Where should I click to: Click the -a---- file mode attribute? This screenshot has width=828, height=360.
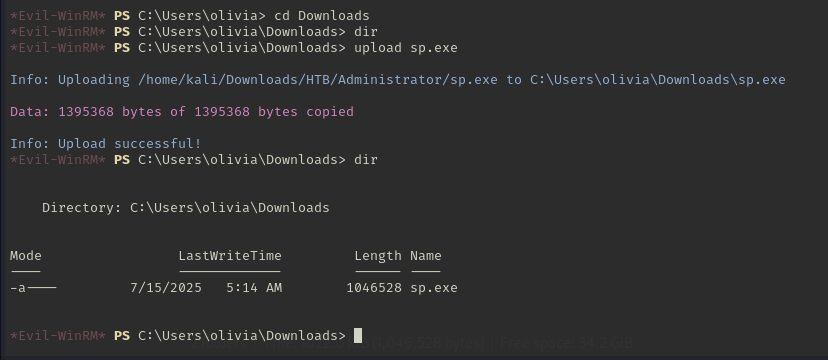(x=33, y=288)
